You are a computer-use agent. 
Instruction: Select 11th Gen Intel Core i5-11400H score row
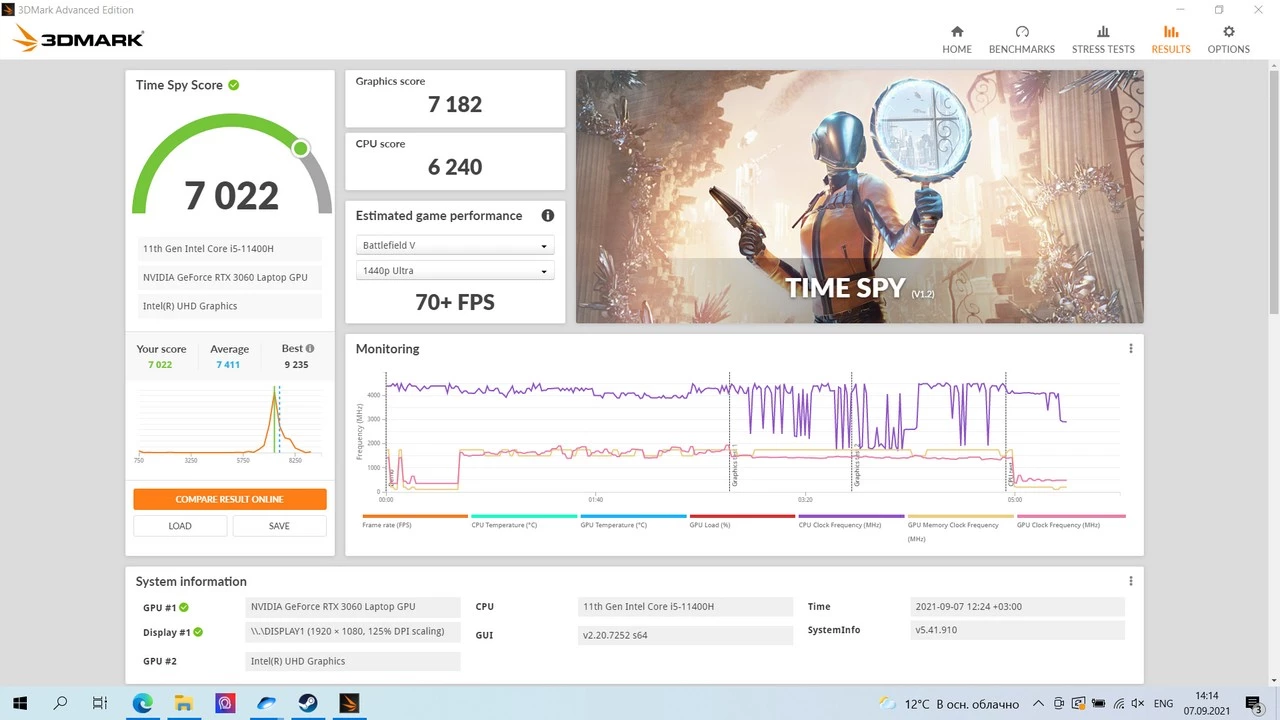(229, 248)
